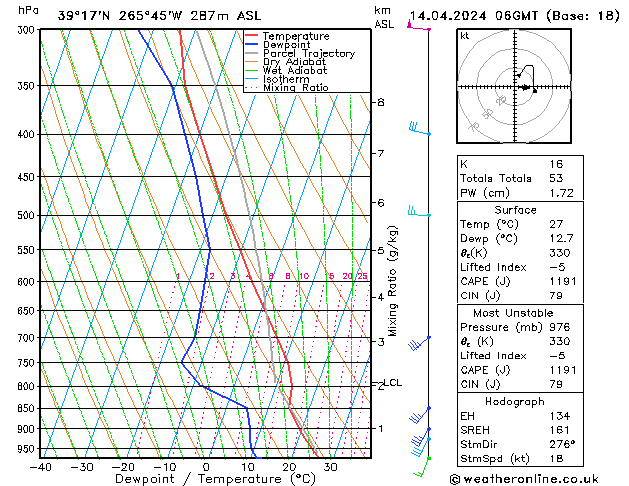Click the hodograph plot circle
629x486 pixels.
pos(514,86)
